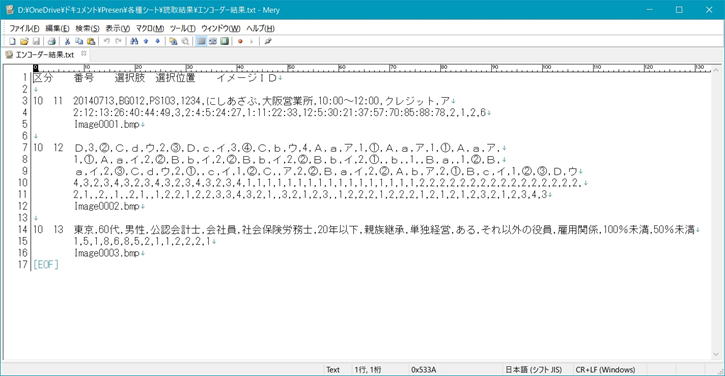Click the Run macro play icon
Image resolution: width=725 pixels, height=376 pixels.
pyautogui.click(x=252, y=41)
